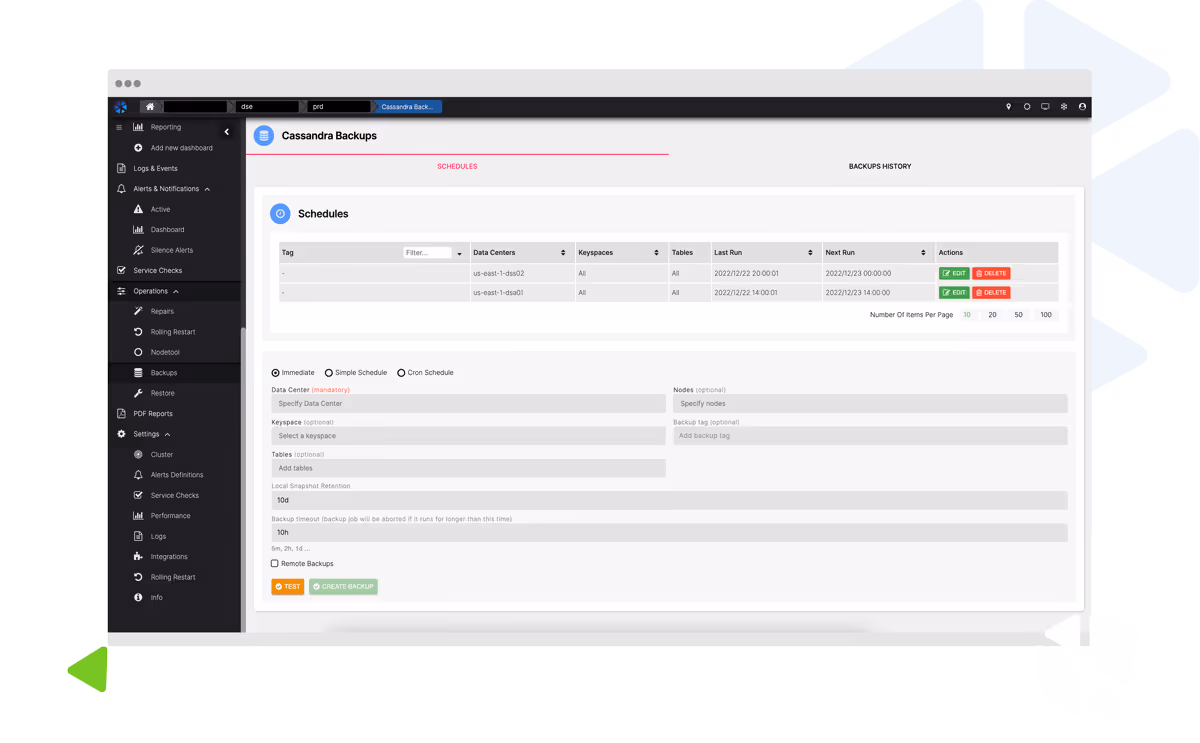
Task: Select the Cron Schedule radio option
Action: pos(401,373)
